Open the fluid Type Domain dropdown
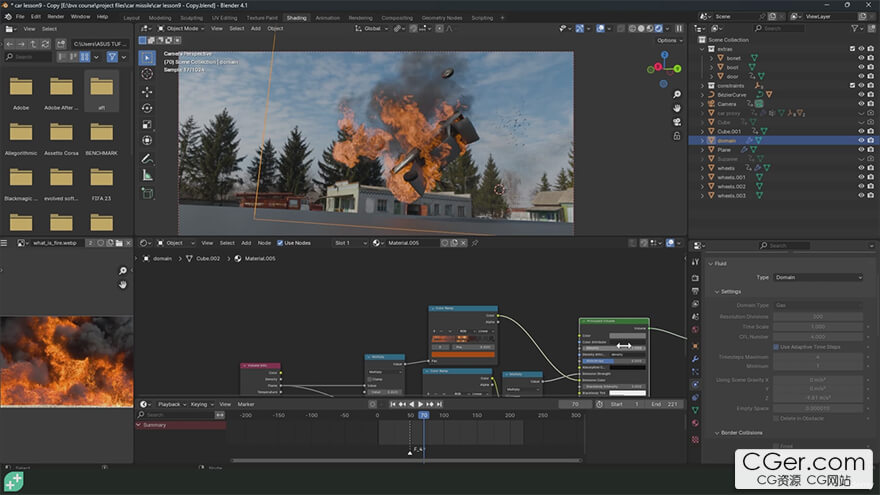This screenshot has height=495, width=880. (x=818, y=277)
